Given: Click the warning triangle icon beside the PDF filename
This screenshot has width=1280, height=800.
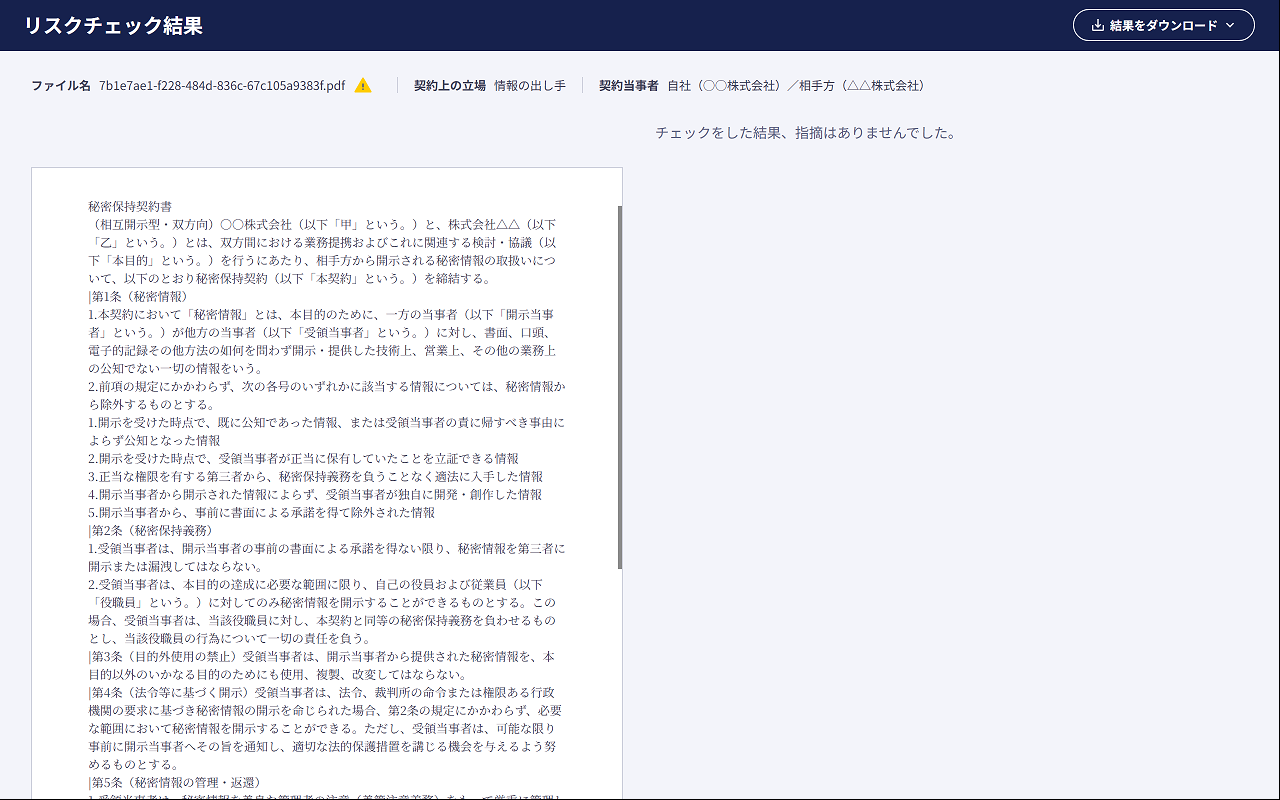Looking at the screenshot, I should click(x=363, y=86).
